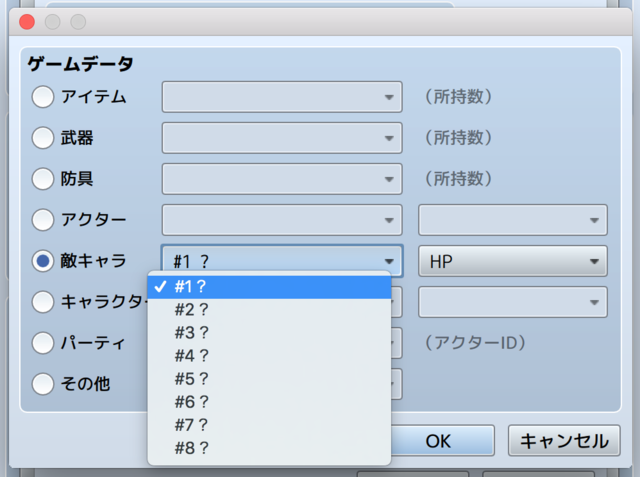640x477 pixels.
Task: Choose #4 ? from the list
Action: pos(269,356)
